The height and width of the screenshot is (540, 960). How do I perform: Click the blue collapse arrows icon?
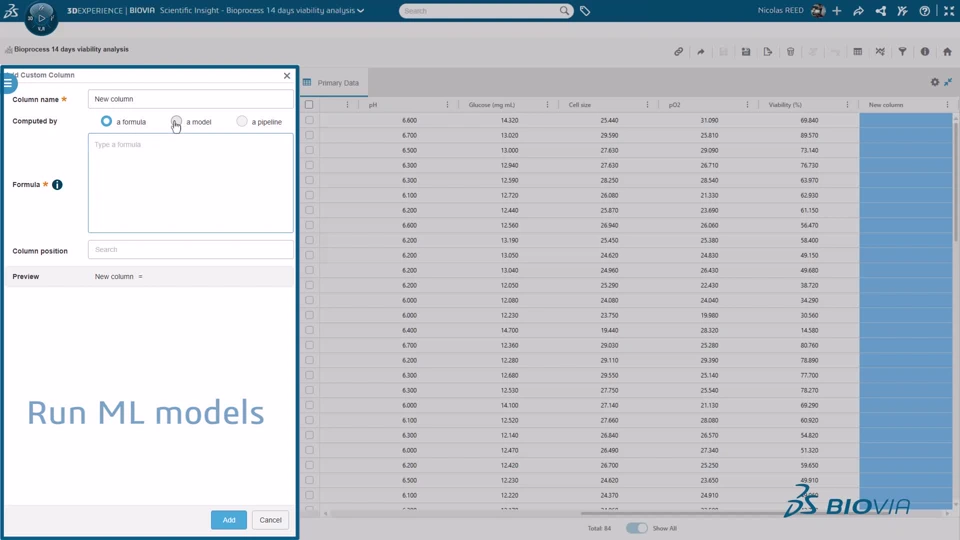[948, 82]
